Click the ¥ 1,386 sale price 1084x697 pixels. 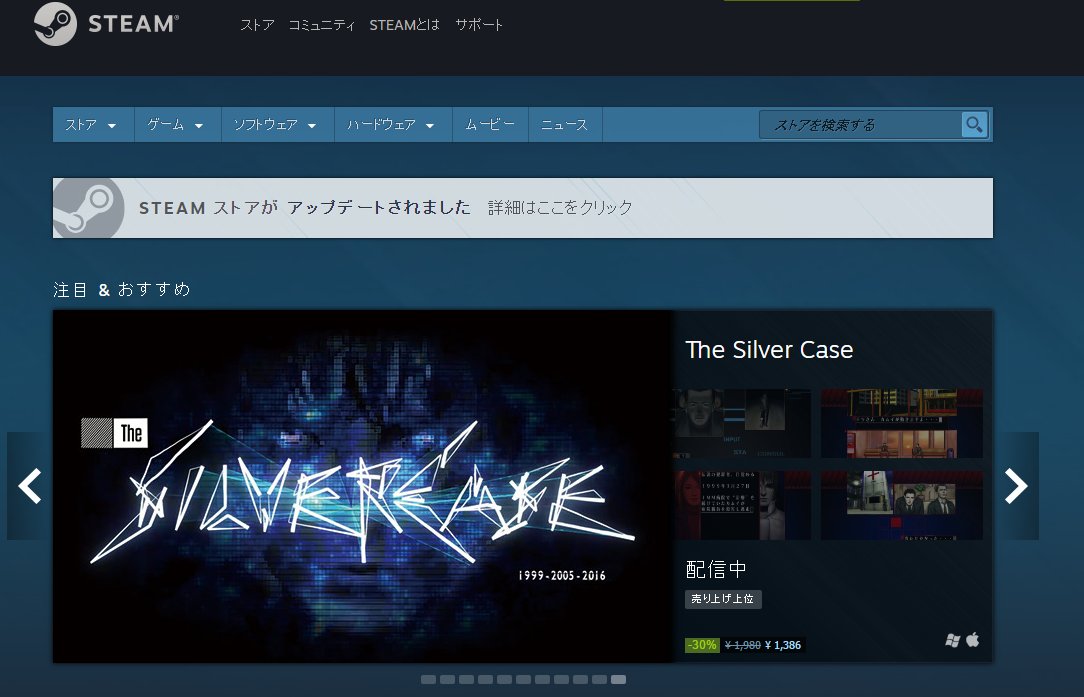[x=783, y=645]
